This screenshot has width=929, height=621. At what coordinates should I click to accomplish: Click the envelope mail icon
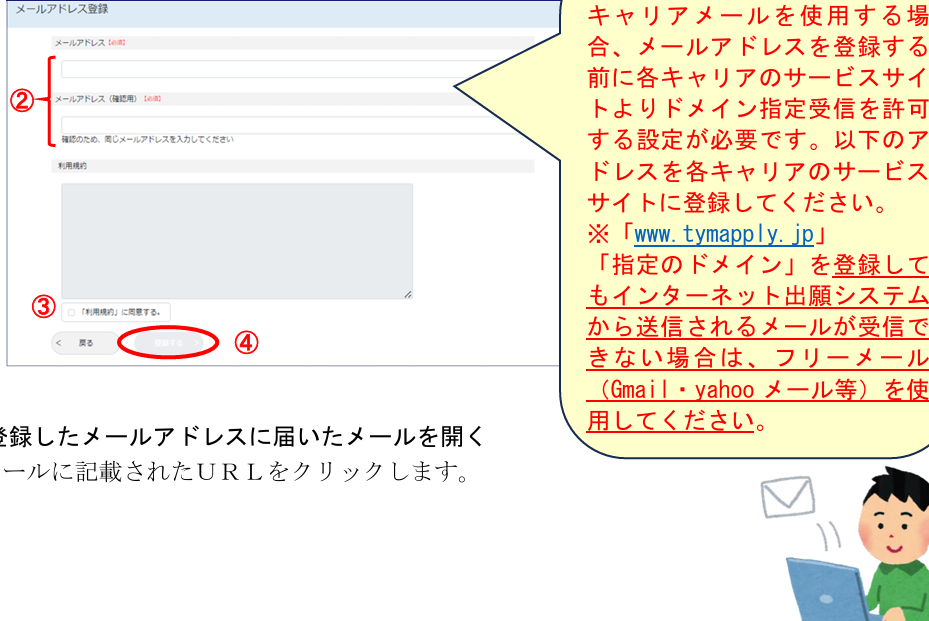tap(785, 496)
